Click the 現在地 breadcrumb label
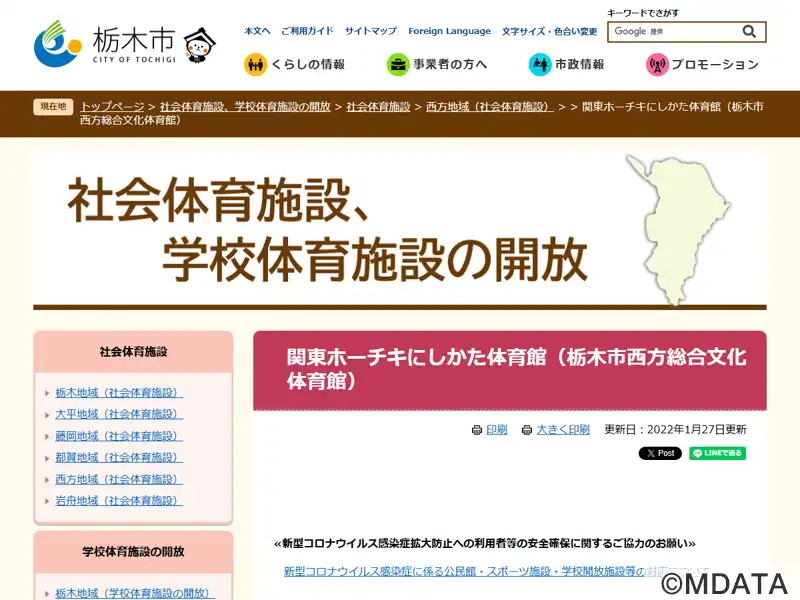Image resolution: width=800 pixels, height=600 pixels. click(53, 107)
